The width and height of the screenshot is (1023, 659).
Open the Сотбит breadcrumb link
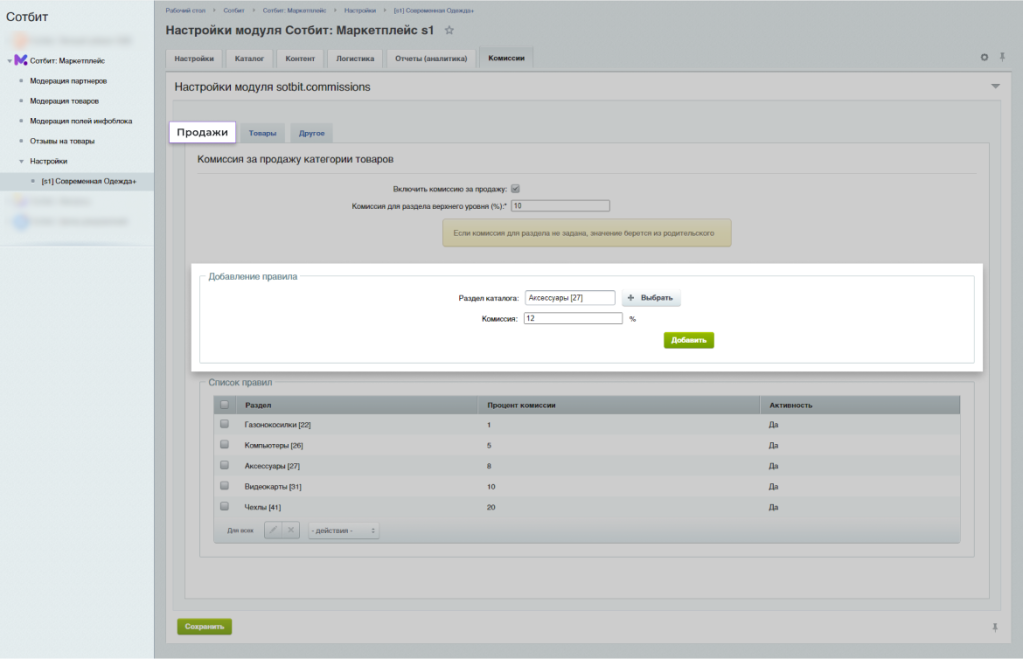(x=234, y=10)
